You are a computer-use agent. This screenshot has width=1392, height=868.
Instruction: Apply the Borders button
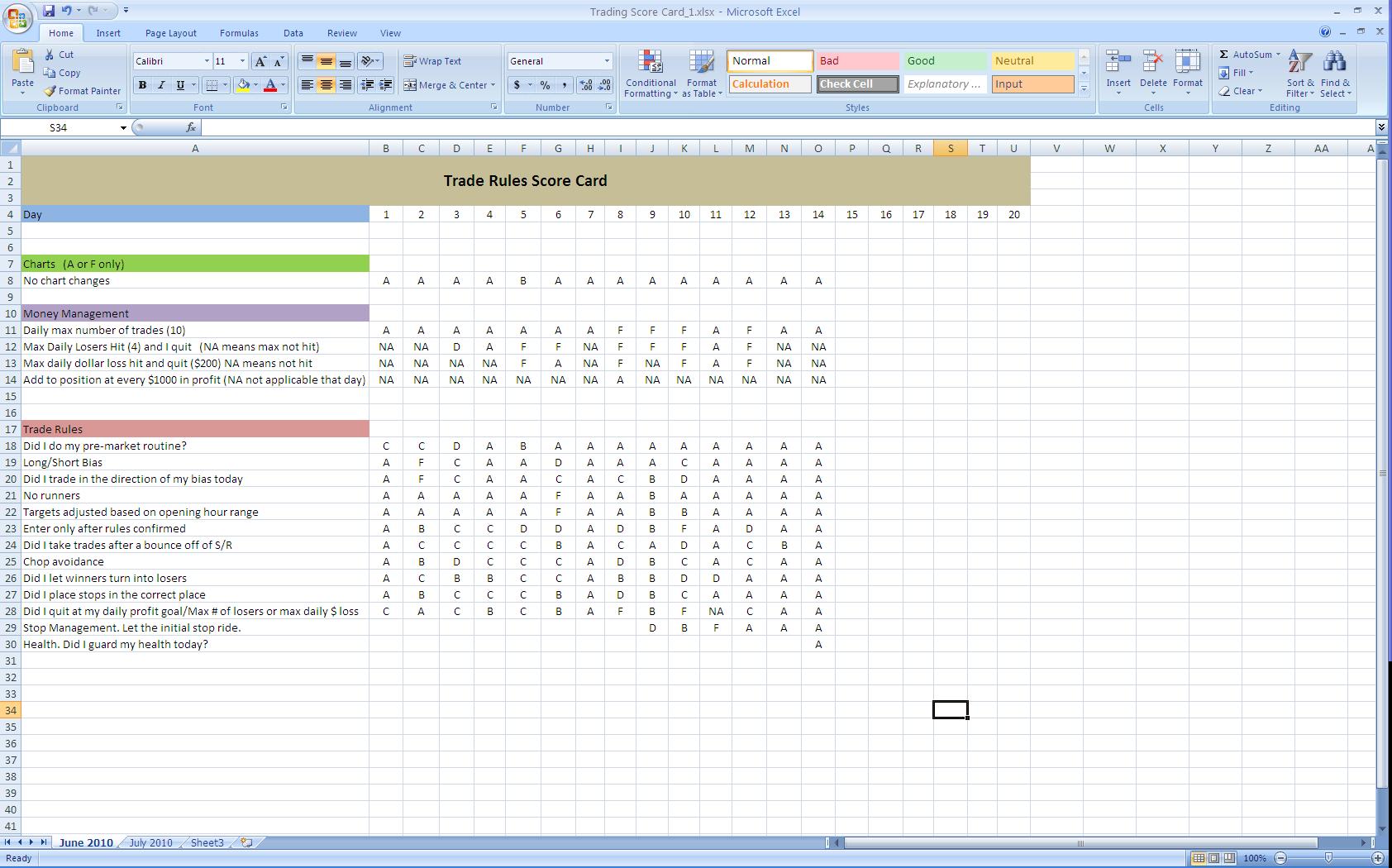pos(212,85)
